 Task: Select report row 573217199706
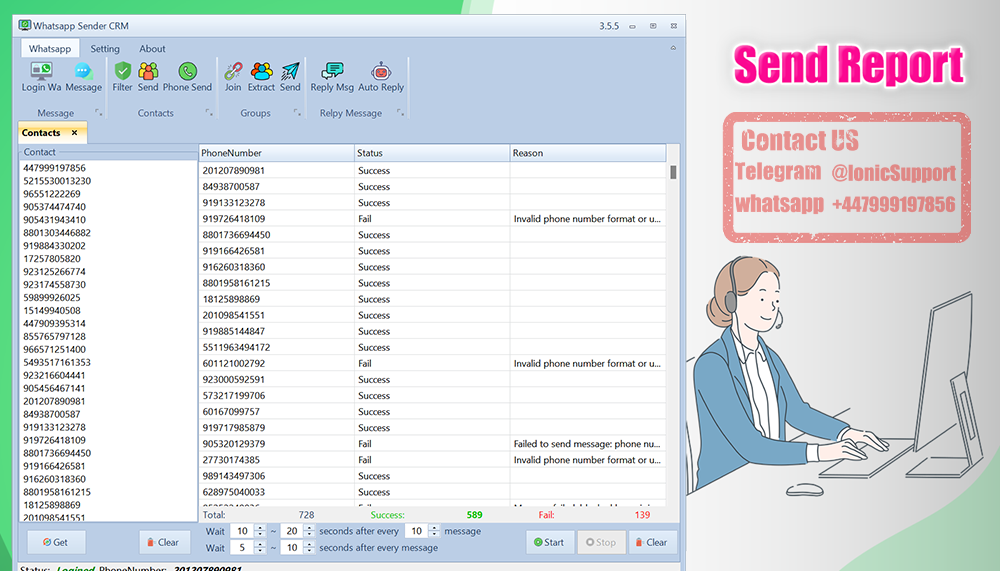(x=432, y=396)
